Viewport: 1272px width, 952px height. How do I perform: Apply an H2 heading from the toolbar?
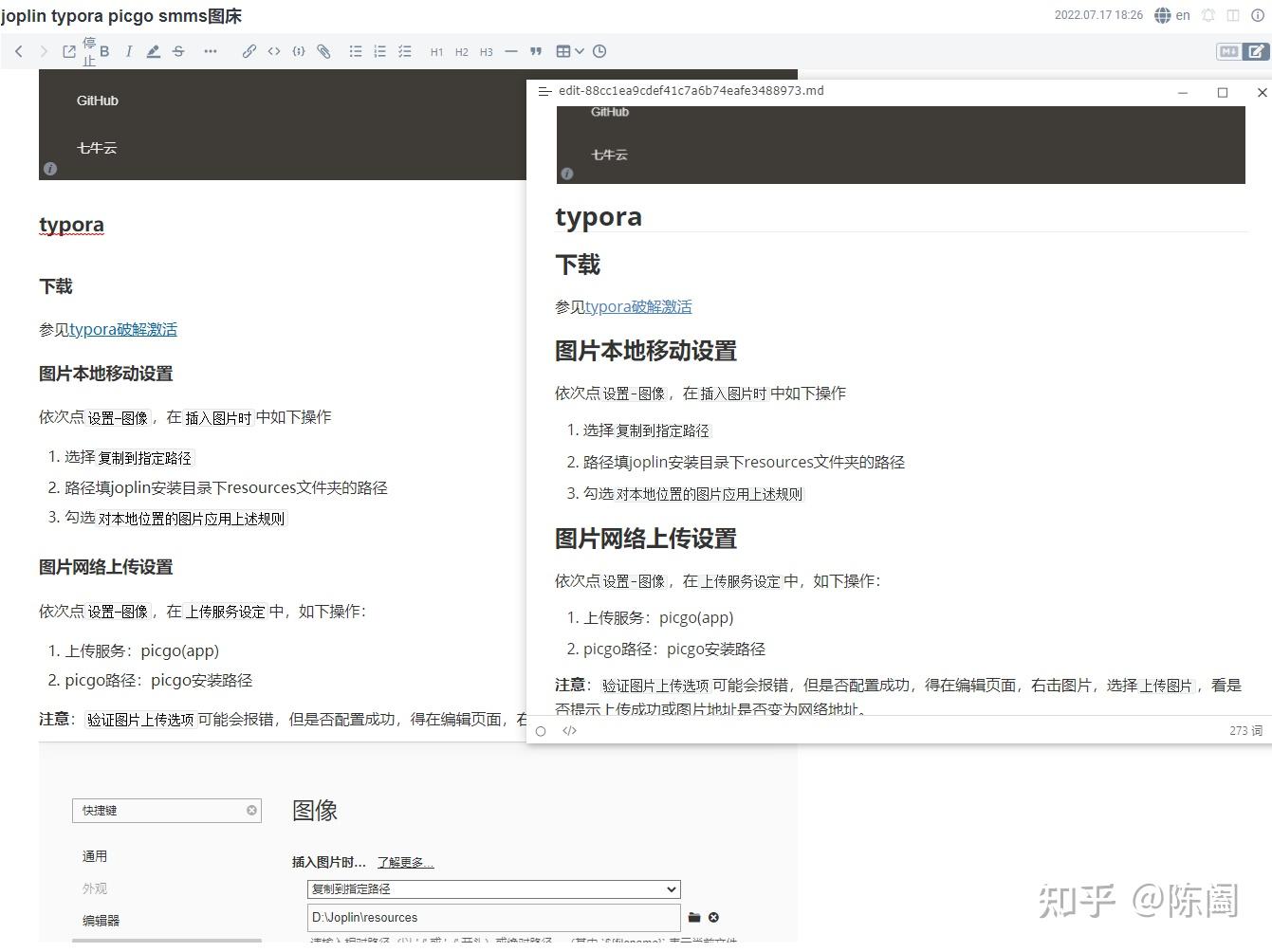(x=462, y=52)
